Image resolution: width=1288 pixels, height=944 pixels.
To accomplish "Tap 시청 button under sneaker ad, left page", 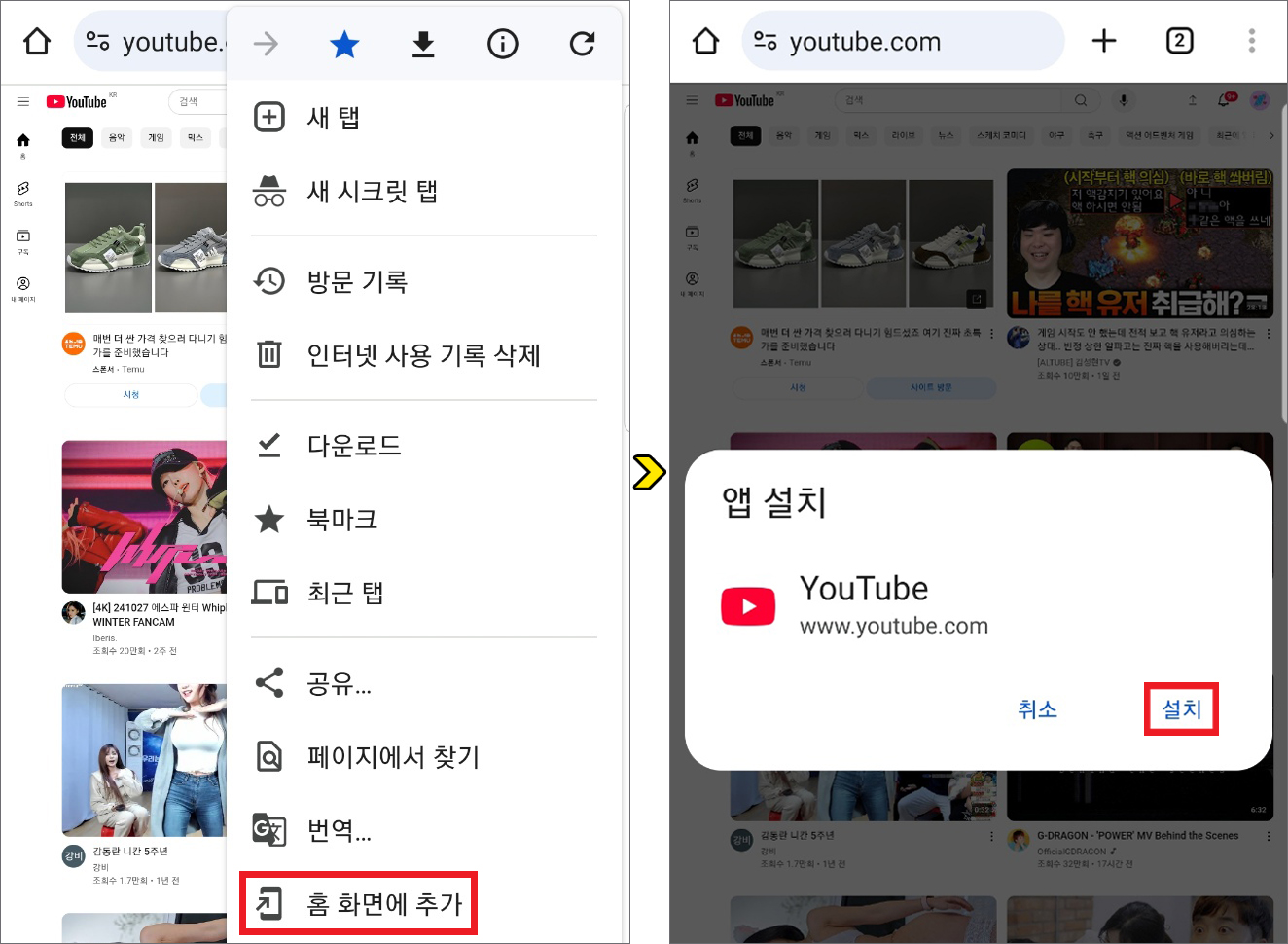I will 131,395.
